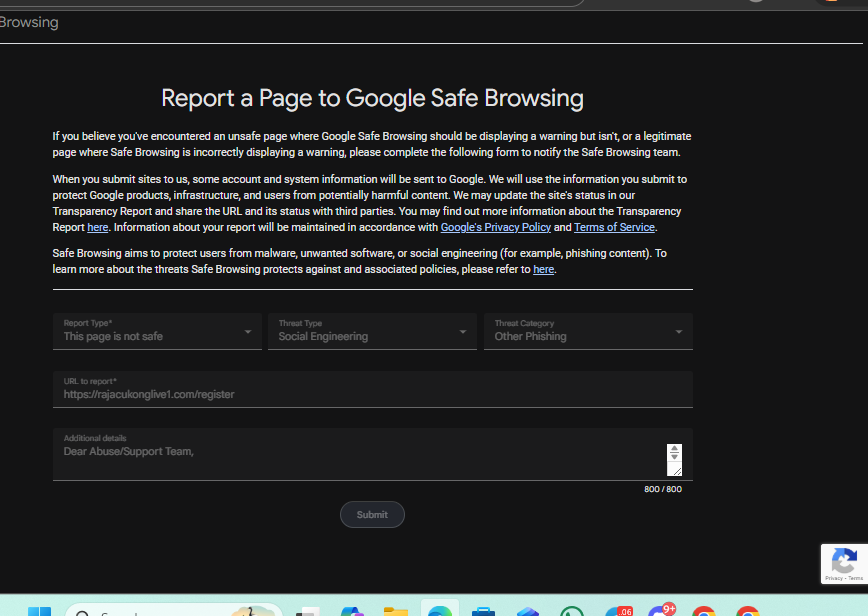Open the 'here' link about associated policies
Image resolution: width=868 pixels, height=616 pixels.
coord(543,270)
